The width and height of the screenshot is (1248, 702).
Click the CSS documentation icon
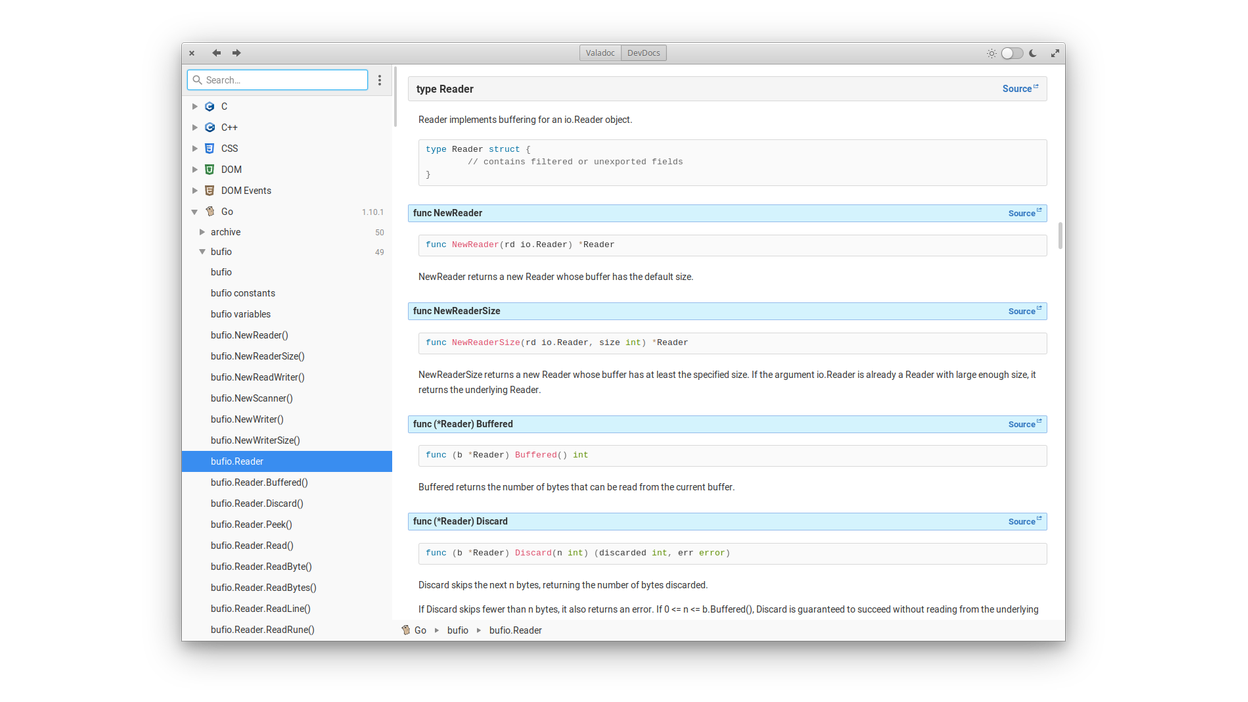pos(210,148)
